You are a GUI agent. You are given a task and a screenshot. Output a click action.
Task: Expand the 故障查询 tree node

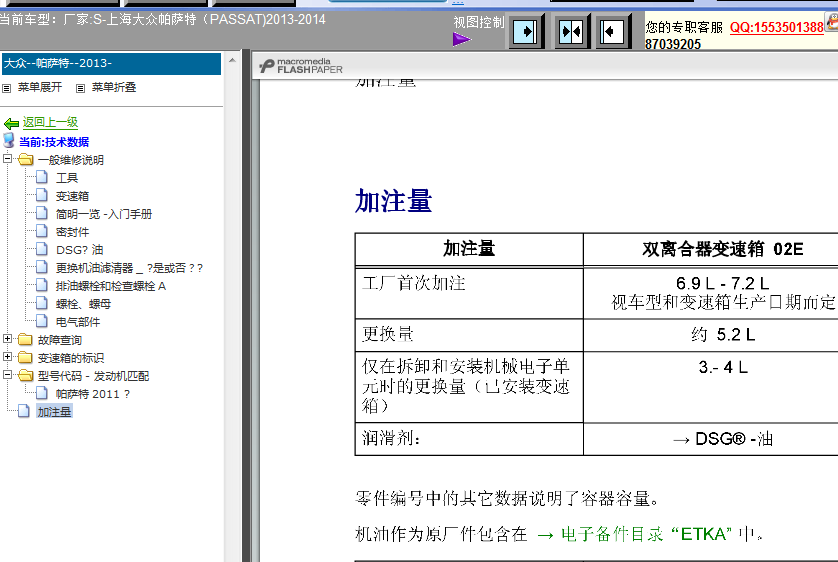pyautogui.click(x=7, y=338)
